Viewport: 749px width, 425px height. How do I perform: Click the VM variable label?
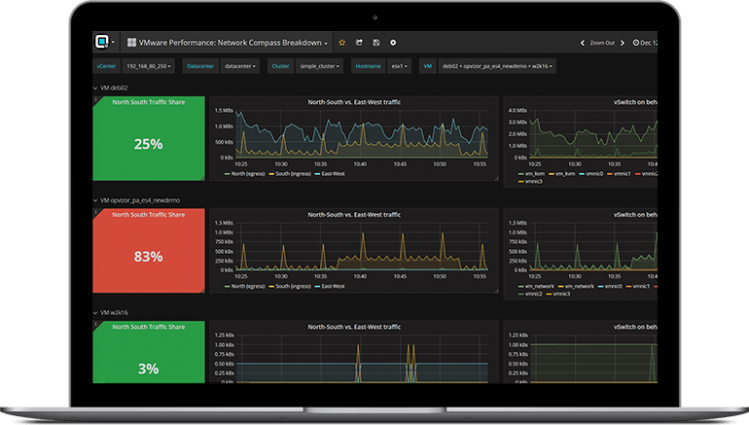click(x=428, y=66)
